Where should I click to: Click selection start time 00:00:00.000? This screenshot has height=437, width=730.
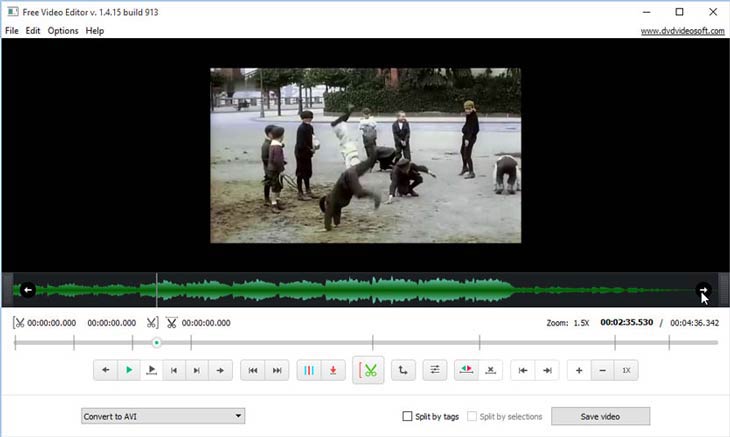click(52, 323)
